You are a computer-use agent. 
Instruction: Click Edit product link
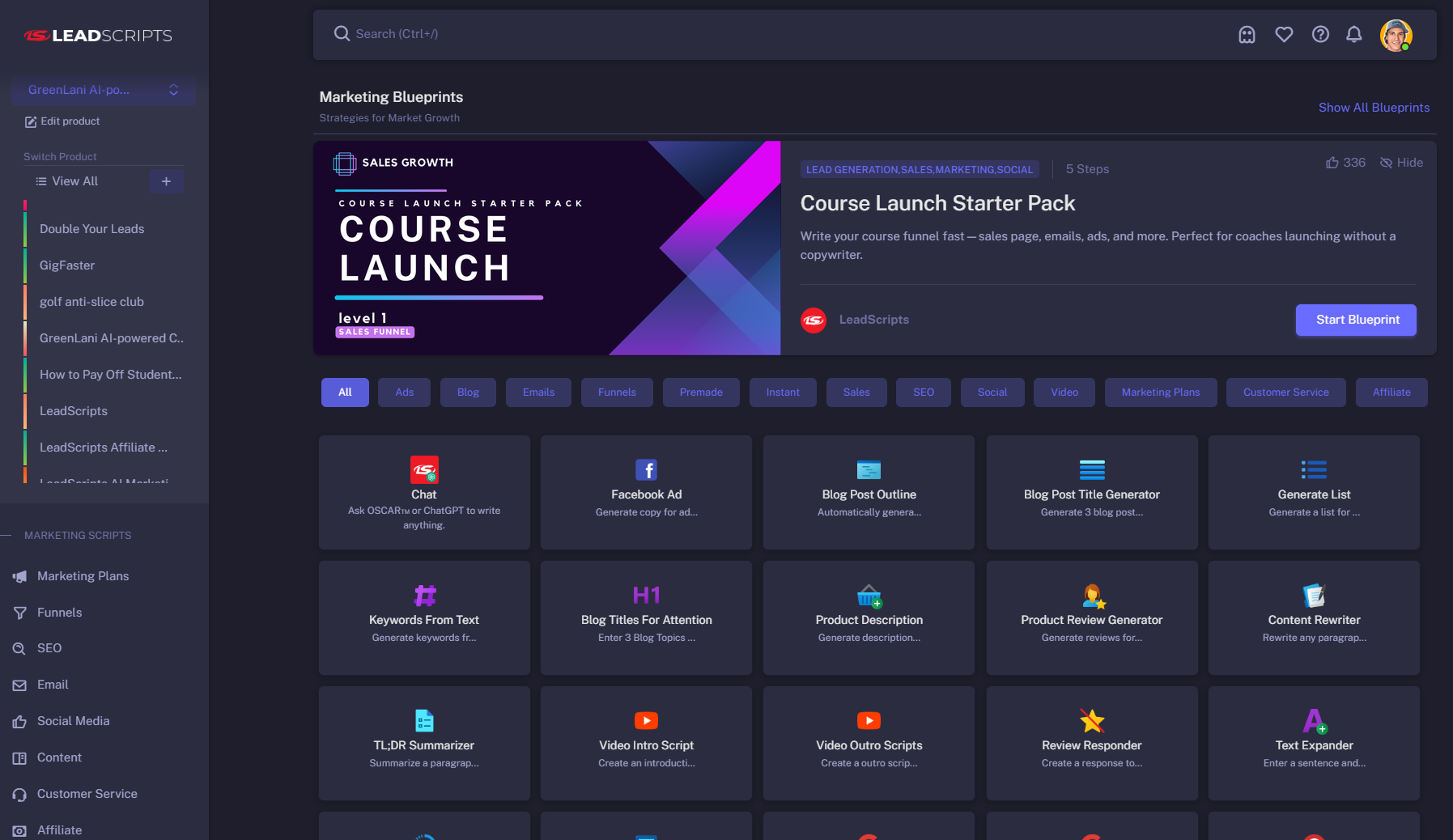pos(62,121)
